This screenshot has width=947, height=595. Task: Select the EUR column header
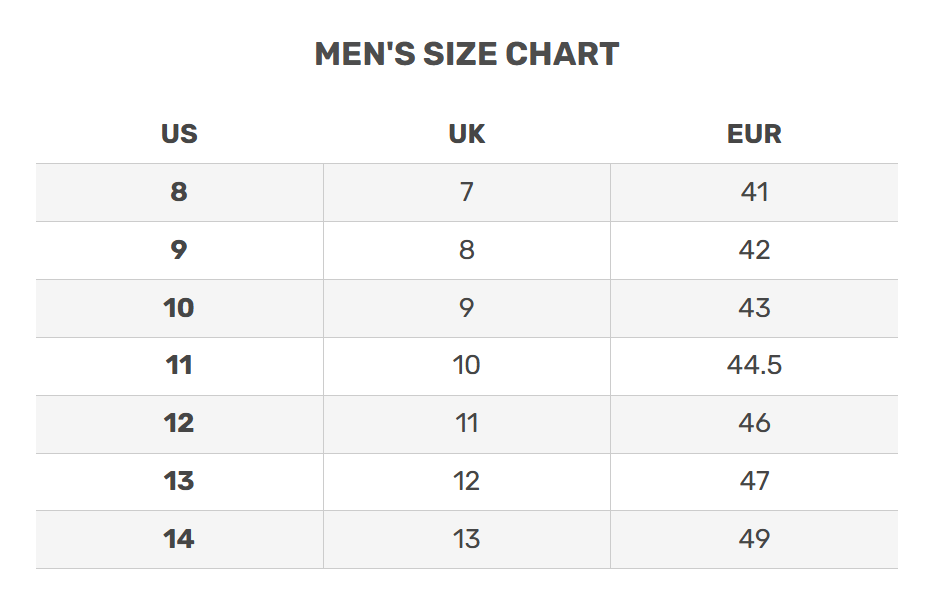click(x=754, y=134)
